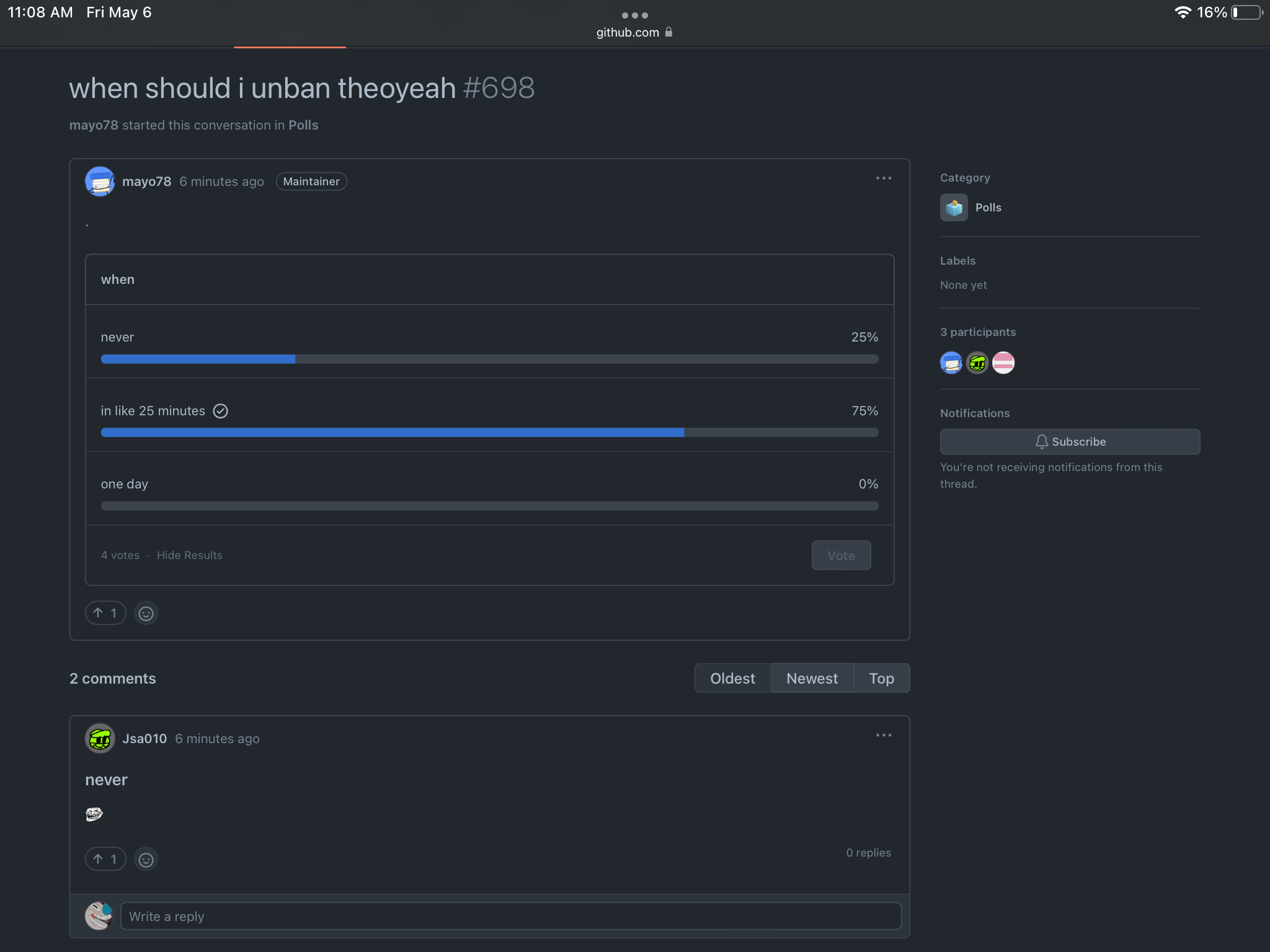Select the never poll option
This screenshot has height=952, width=1270.
click(x=117, y=337)
